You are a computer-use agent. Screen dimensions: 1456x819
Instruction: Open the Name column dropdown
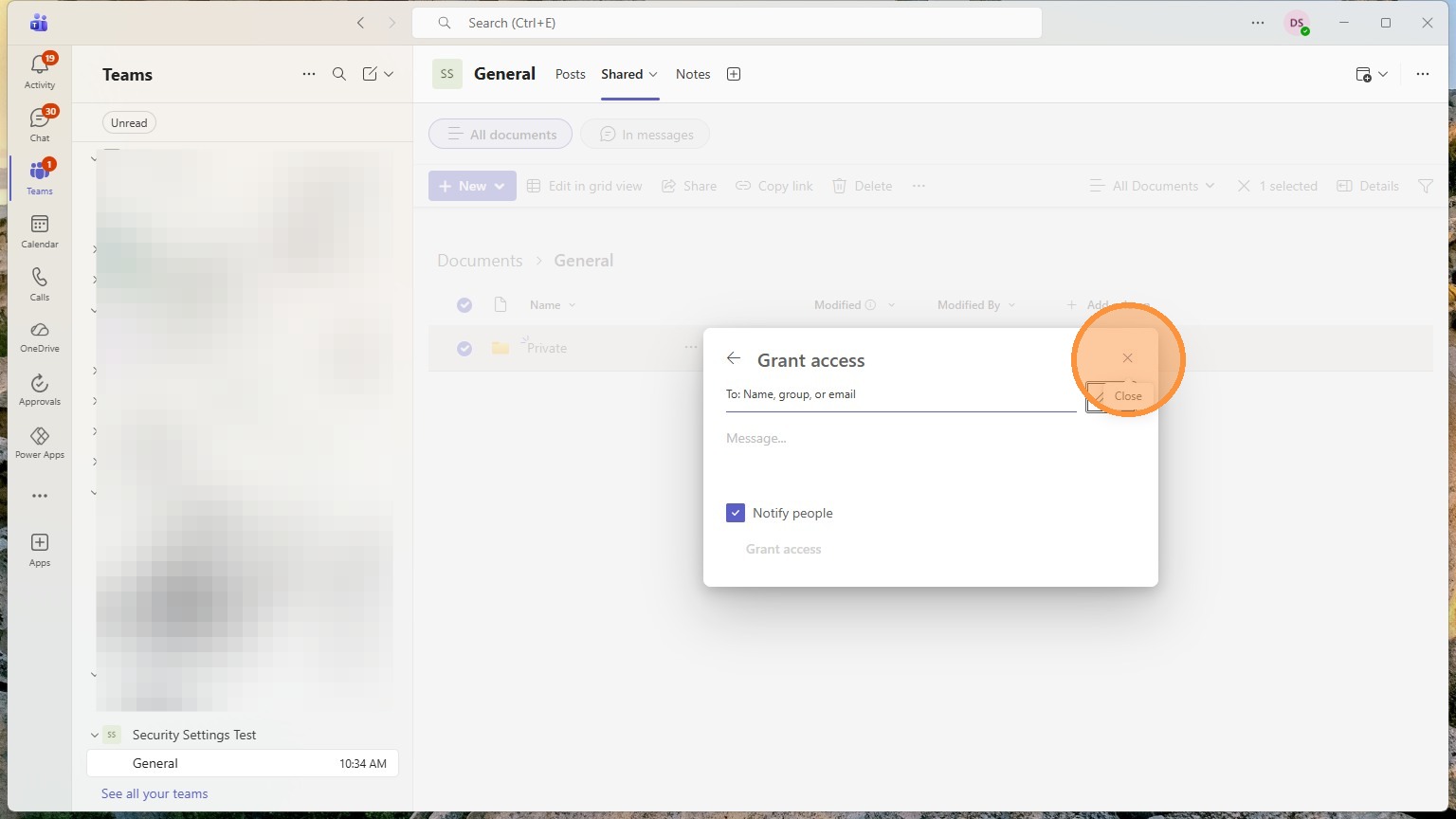572,305
